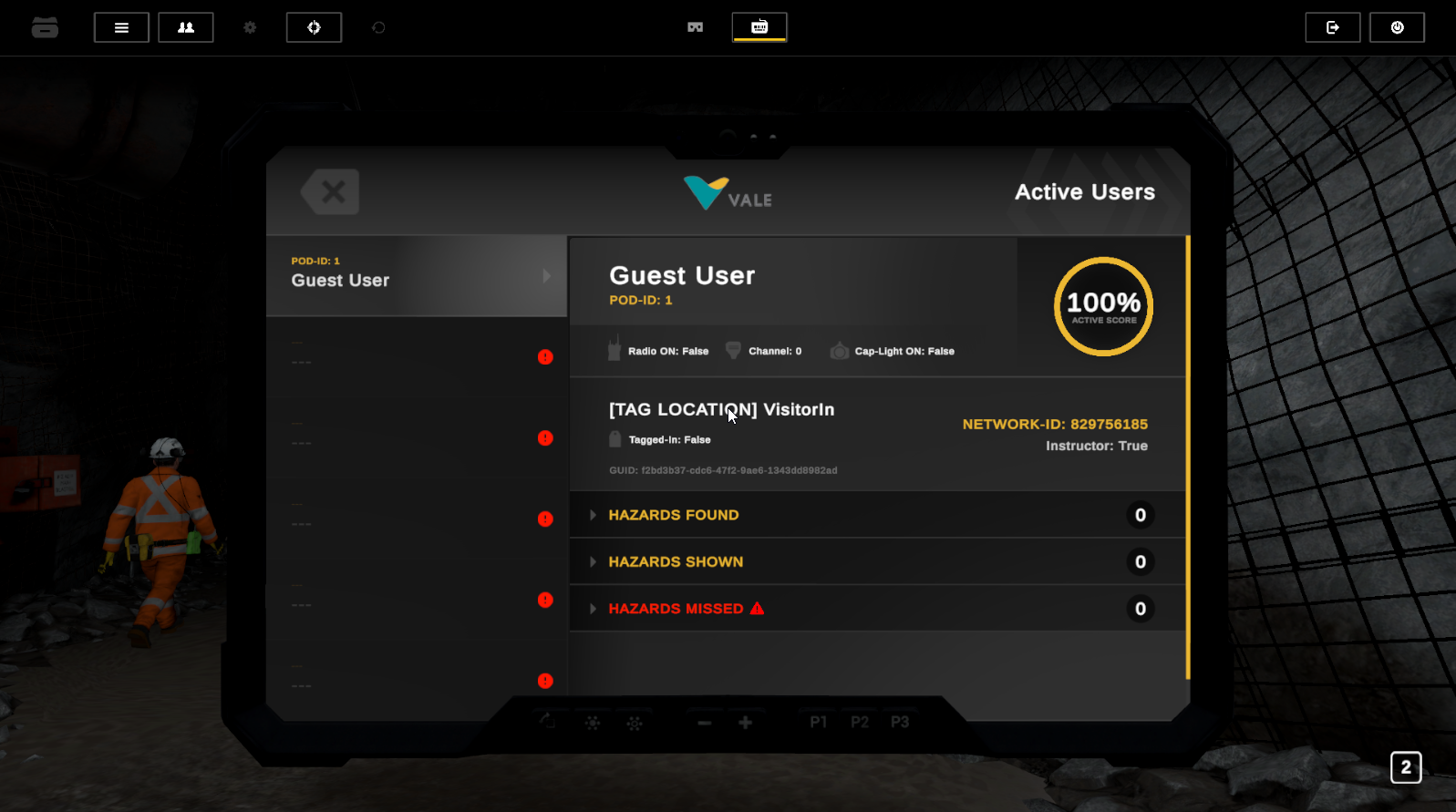Toggle the Tagged-In lock status
The width and height of the screenshot is (1456, 812).
[660, 439]
